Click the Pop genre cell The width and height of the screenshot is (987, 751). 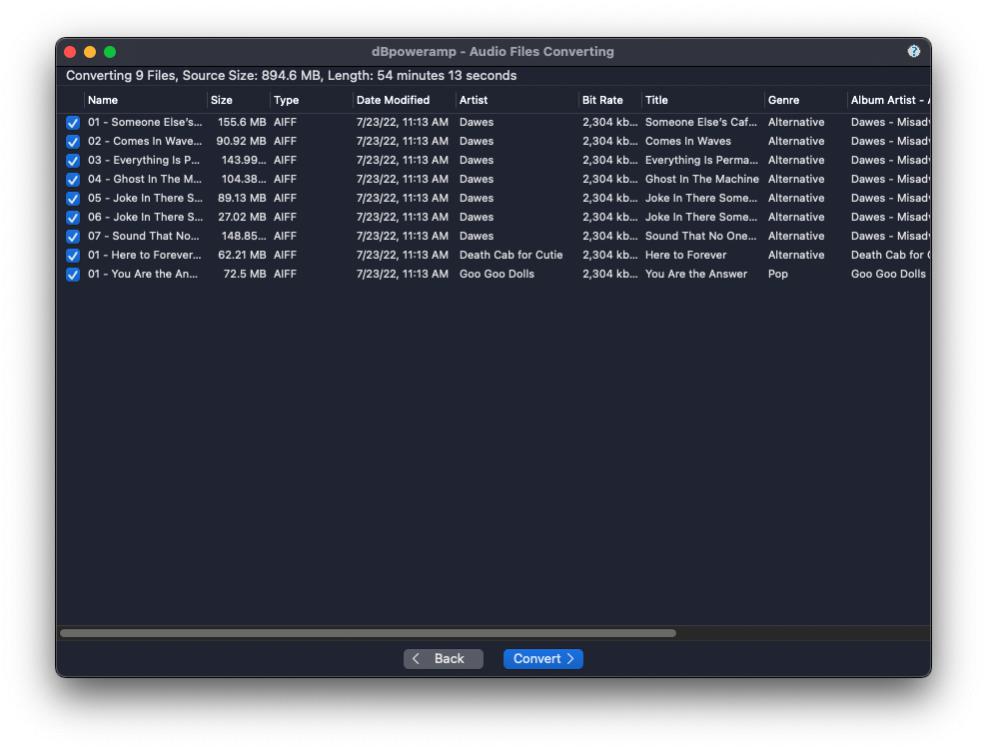tap(778, 274)
